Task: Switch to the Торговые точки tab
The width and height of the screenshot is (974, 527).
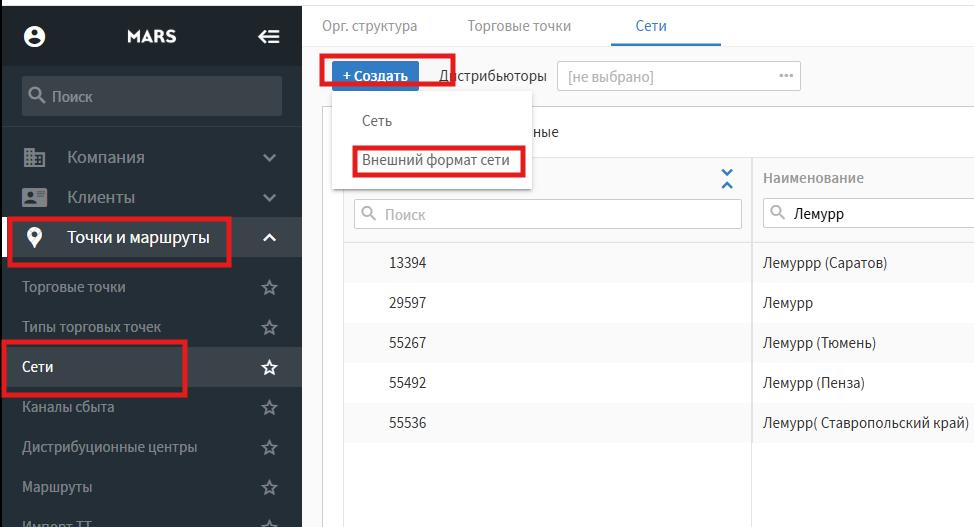Action: tap(519, 26)
